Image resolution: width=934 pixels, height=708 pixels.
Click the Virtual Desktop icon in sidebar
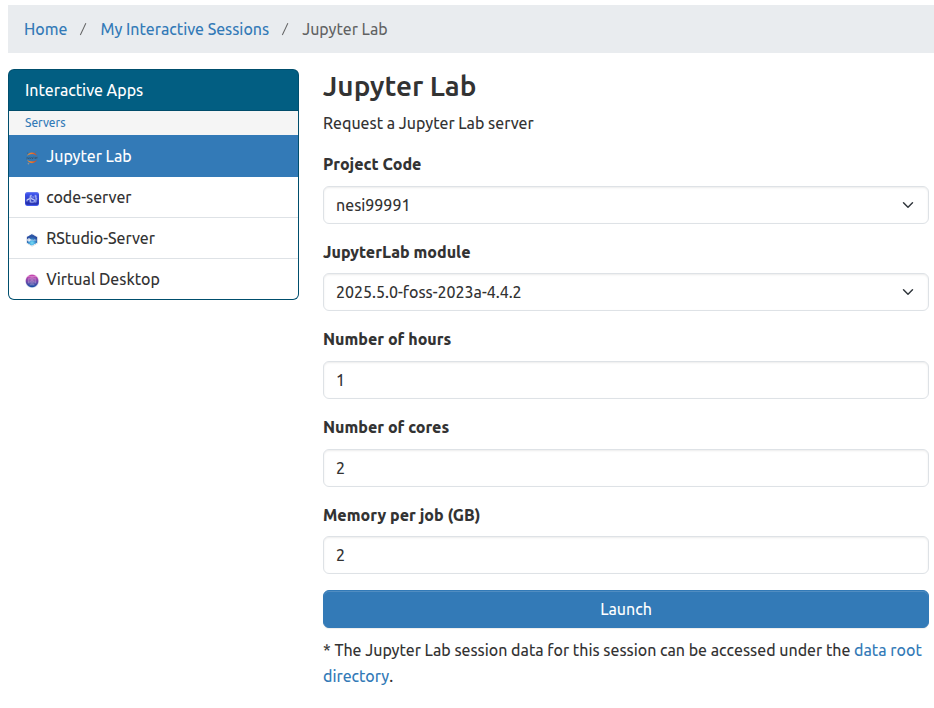tap(32, 280)
